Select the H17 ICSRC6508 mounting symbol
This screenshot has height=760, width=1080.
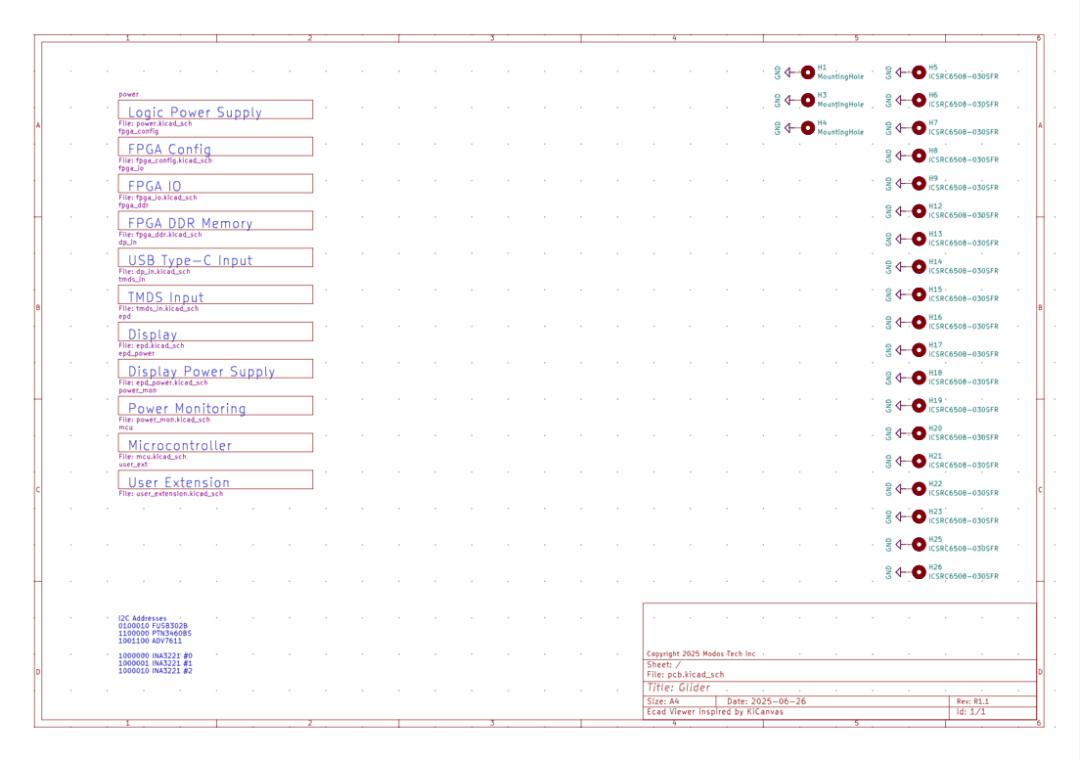[x=919, y=350]
